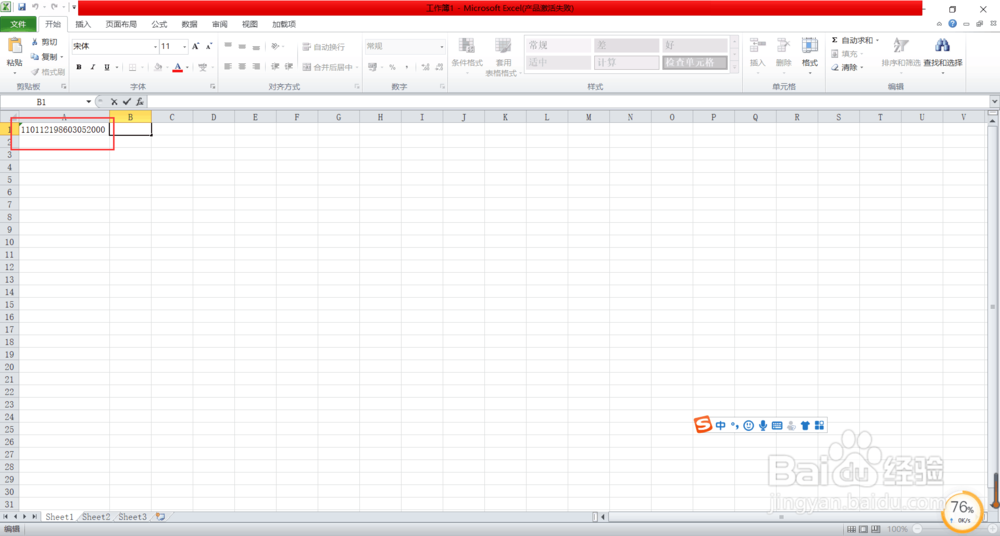
Task: Click decrease indent icon
Action: [275, 66]
